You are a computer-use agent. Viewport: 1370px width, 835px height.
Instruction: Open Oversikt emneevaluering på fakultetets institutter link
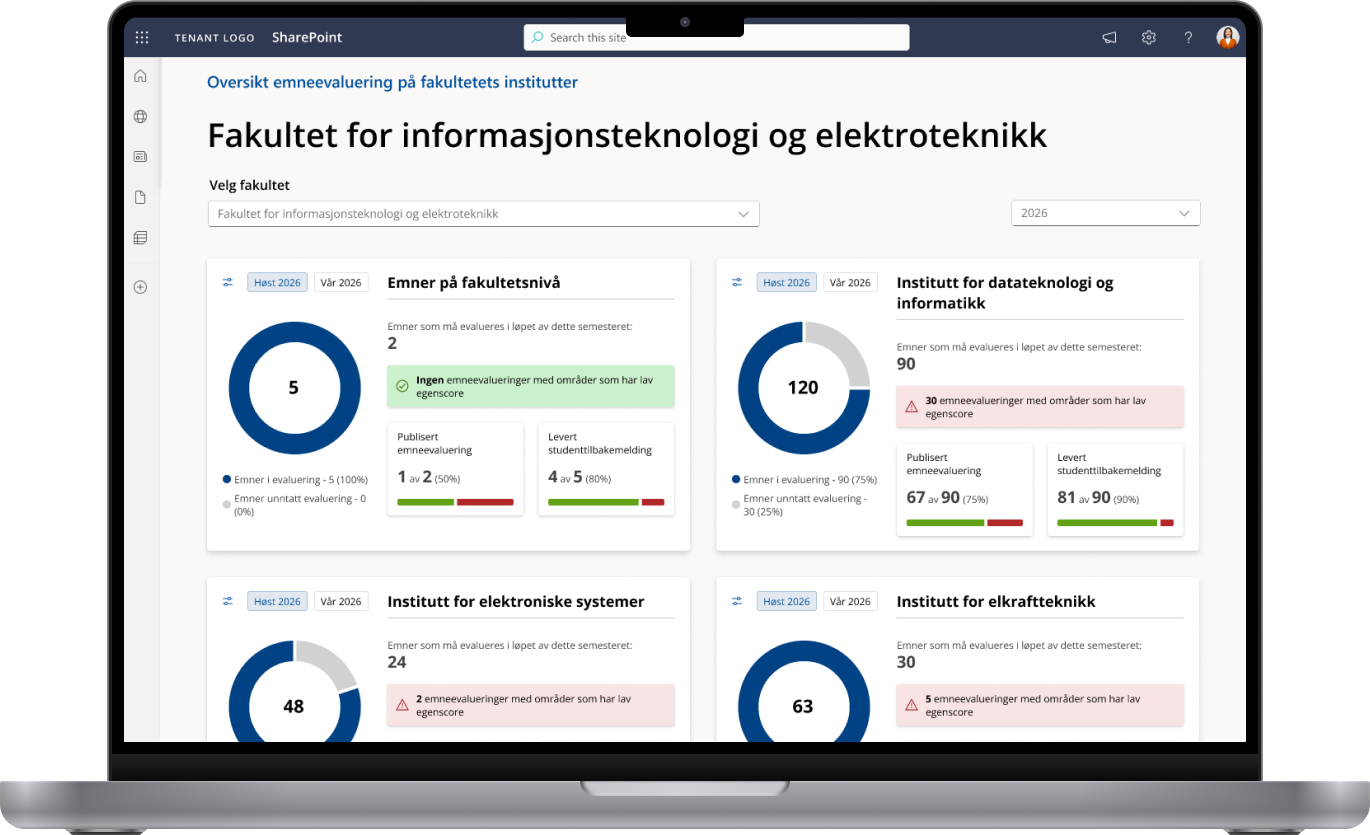tap(392, 82)
